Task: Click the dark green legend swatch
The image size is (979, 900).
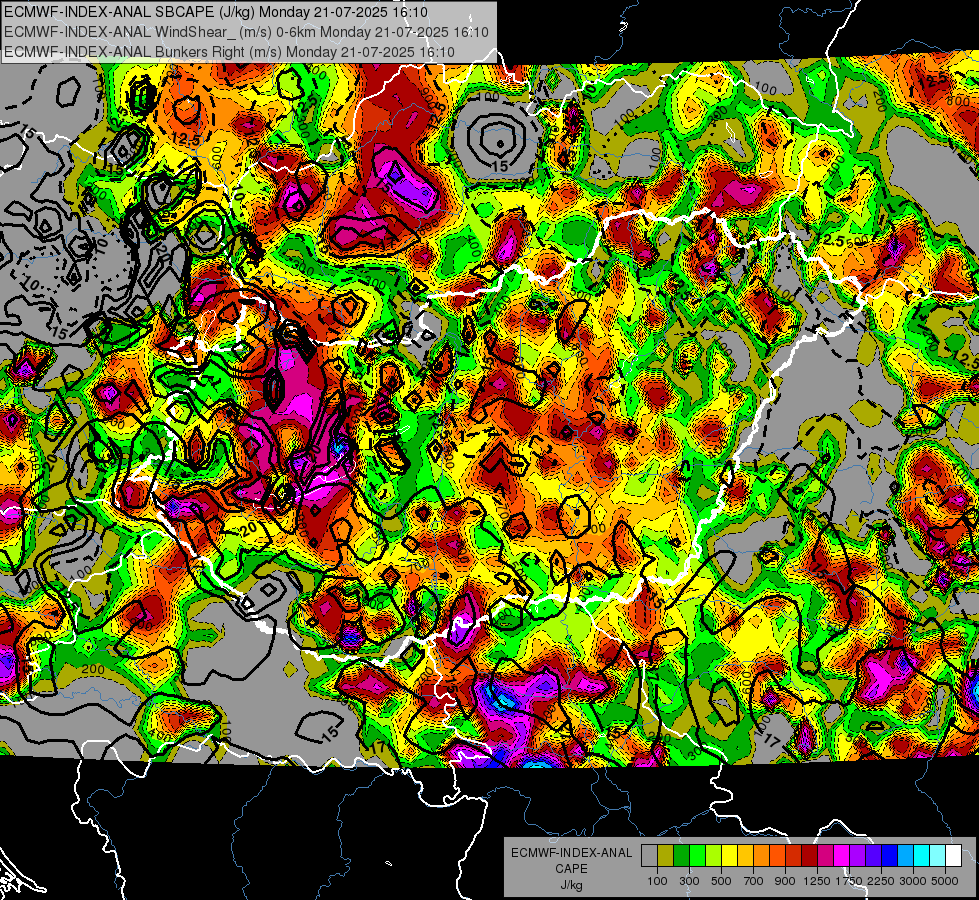Action: [x=681, y=856]
